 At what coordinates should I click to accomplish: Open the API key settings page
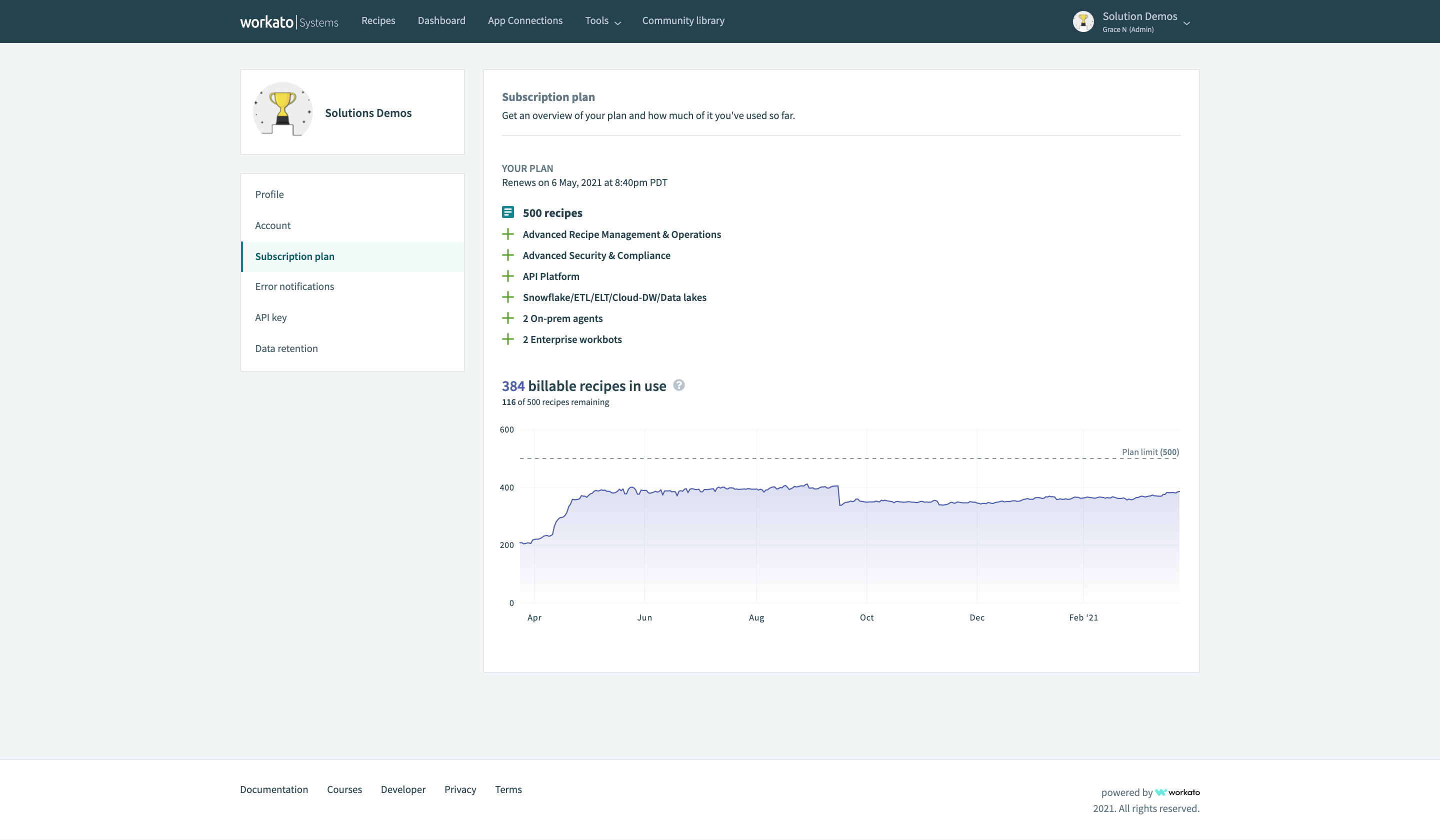pos(352,317)
